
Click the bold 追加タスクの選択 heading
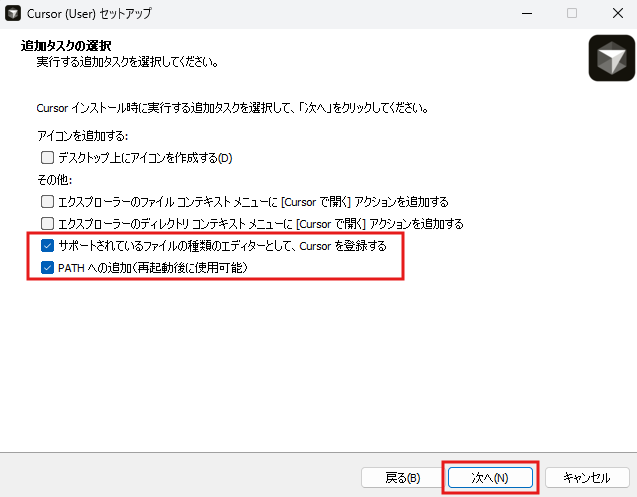tap(66, 46)
